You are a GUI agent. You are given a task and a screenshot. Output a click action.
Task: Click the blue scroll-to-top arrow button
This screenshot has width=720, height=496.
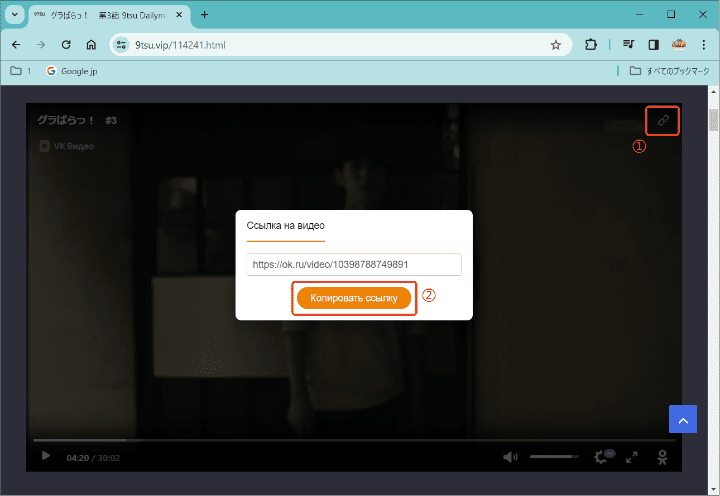point(683,419)
